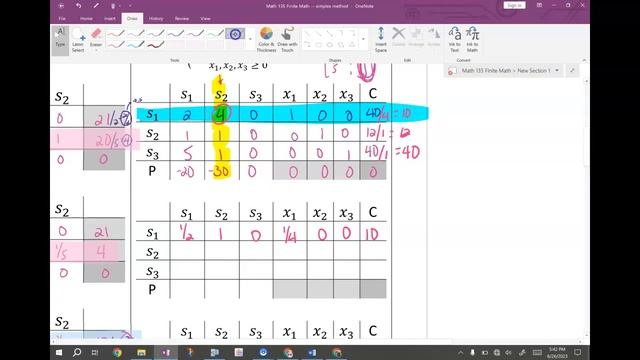Open the View tab
Screen dimensions: 640x360
pos(205,18)
